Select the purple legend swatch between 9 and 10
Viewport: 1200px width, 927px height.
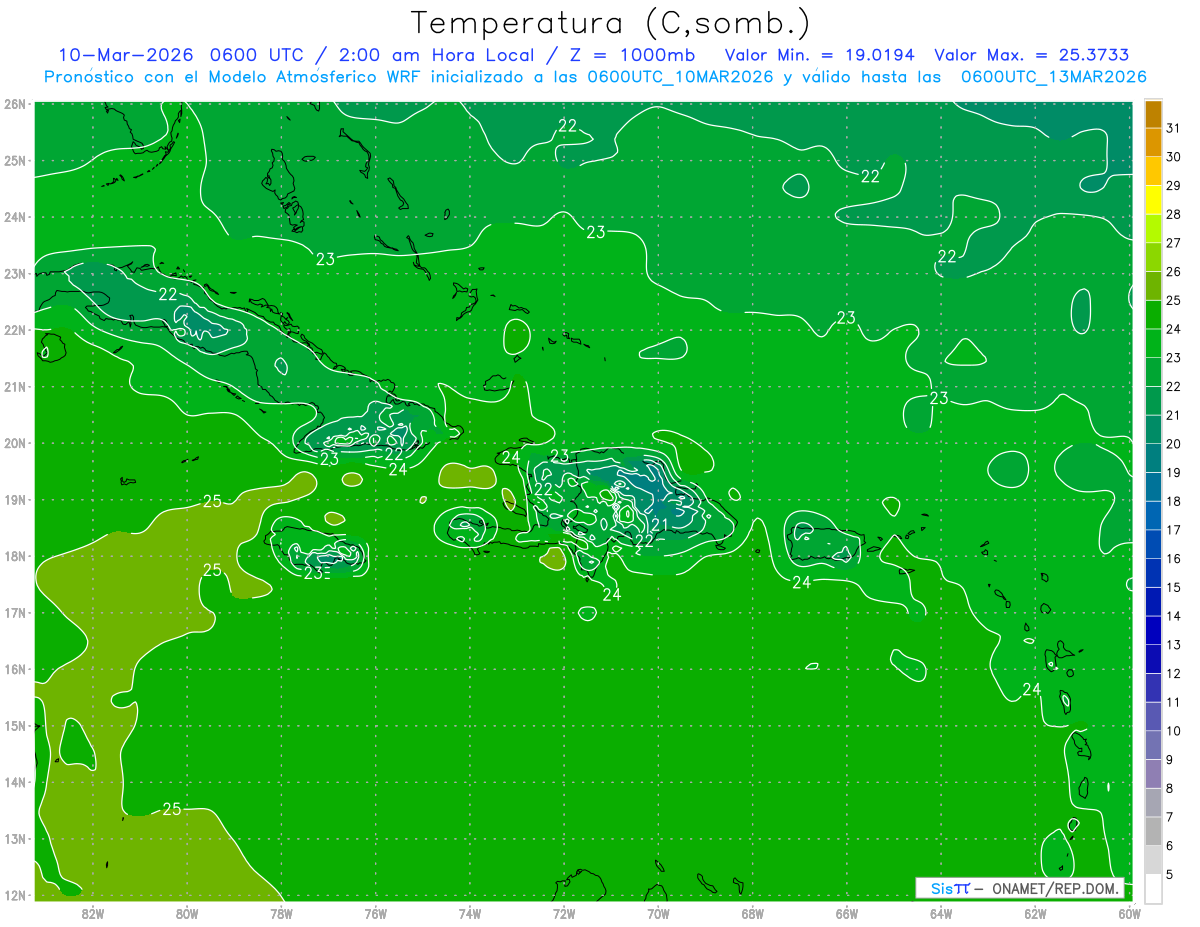coord(1153,745)
